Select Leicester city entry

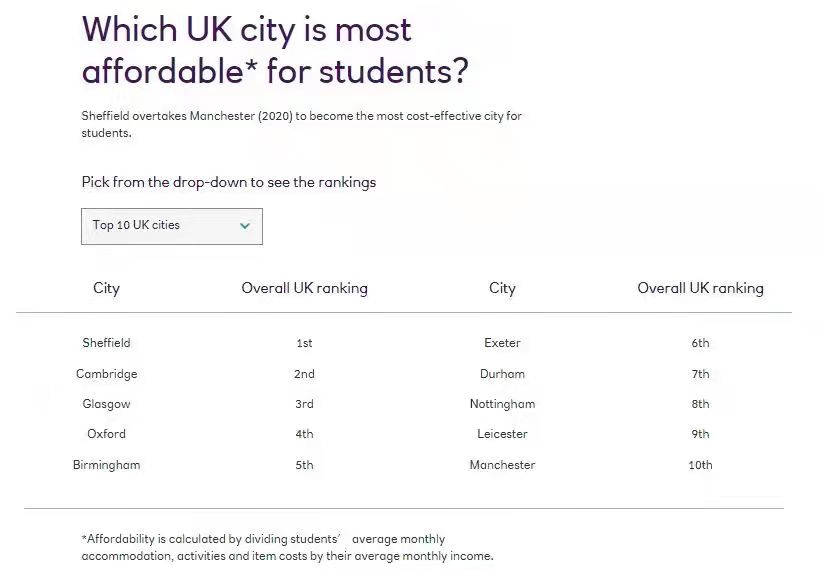click(x=502, y=434)
